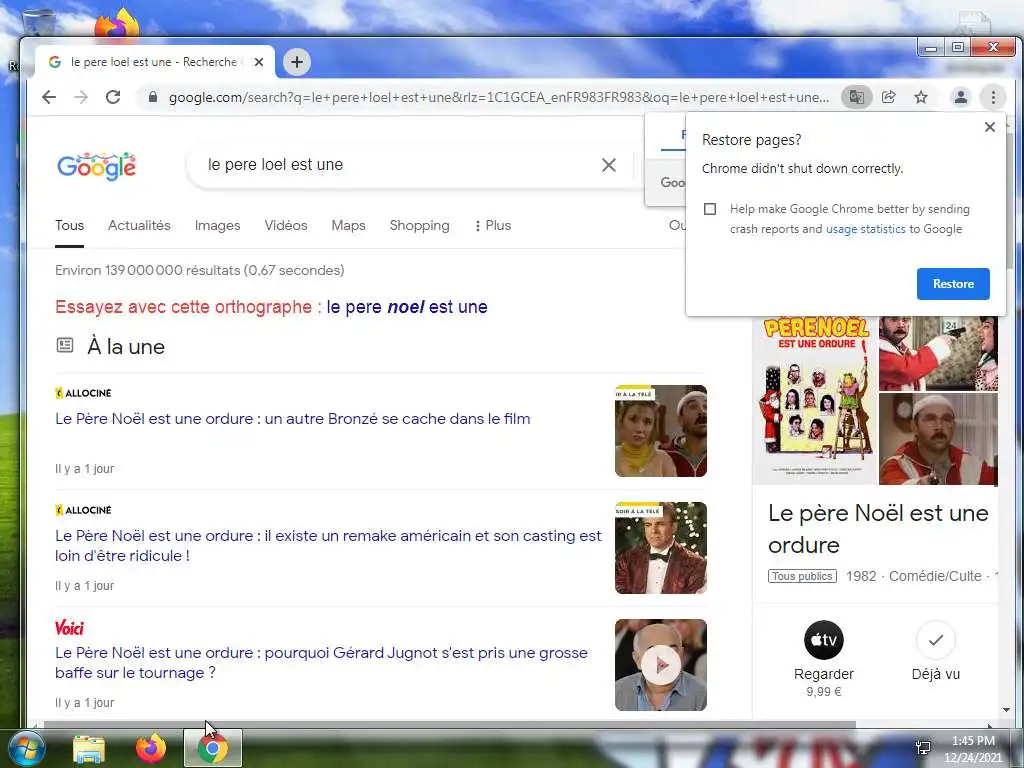Image resolution: width=1024 pixels, height=768 pixels.
Task: Open the Chrome three-dot menu
Action: click(993, 97)
